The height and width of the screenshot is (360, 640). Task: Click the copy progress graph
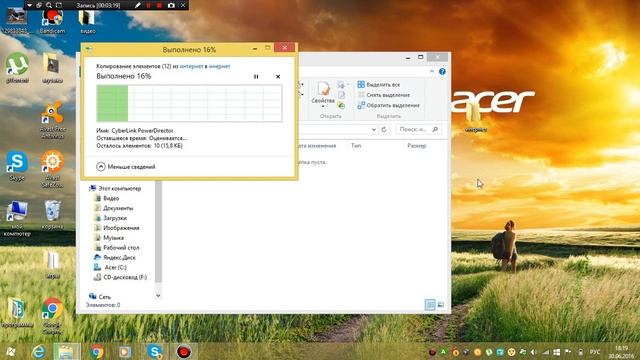coord(189,103)
